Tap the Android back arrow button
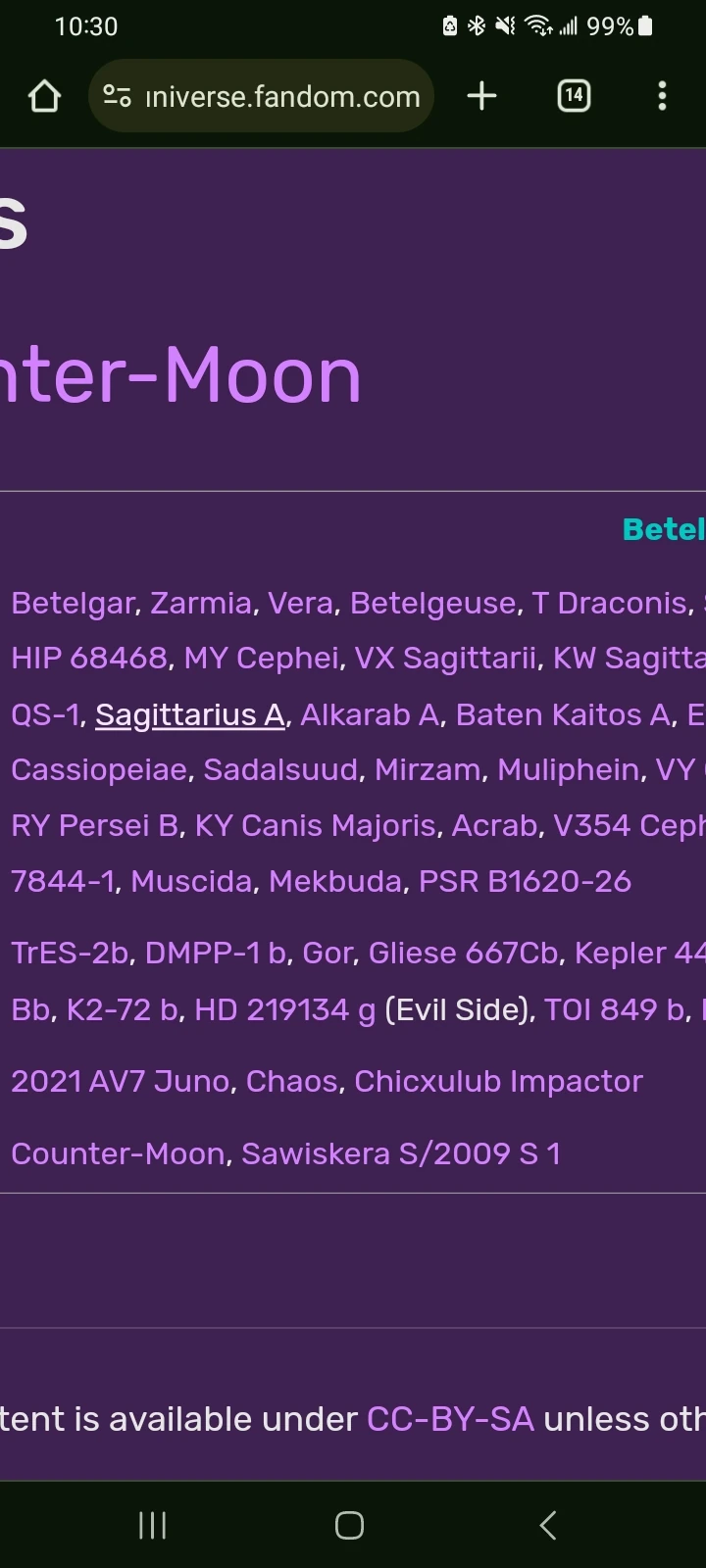Image resolution: width=706 pixels, height=1568 pixels. click(x=548, y=1525)
